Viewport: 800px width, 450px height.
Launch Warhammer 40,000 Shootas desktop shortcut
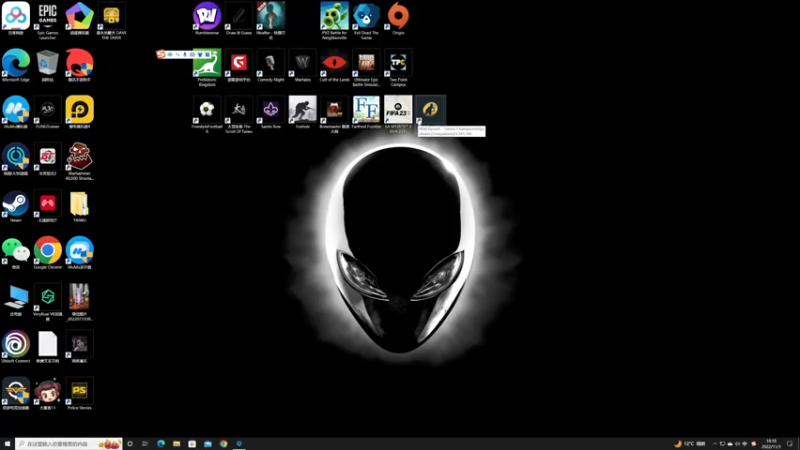point(80,160)
